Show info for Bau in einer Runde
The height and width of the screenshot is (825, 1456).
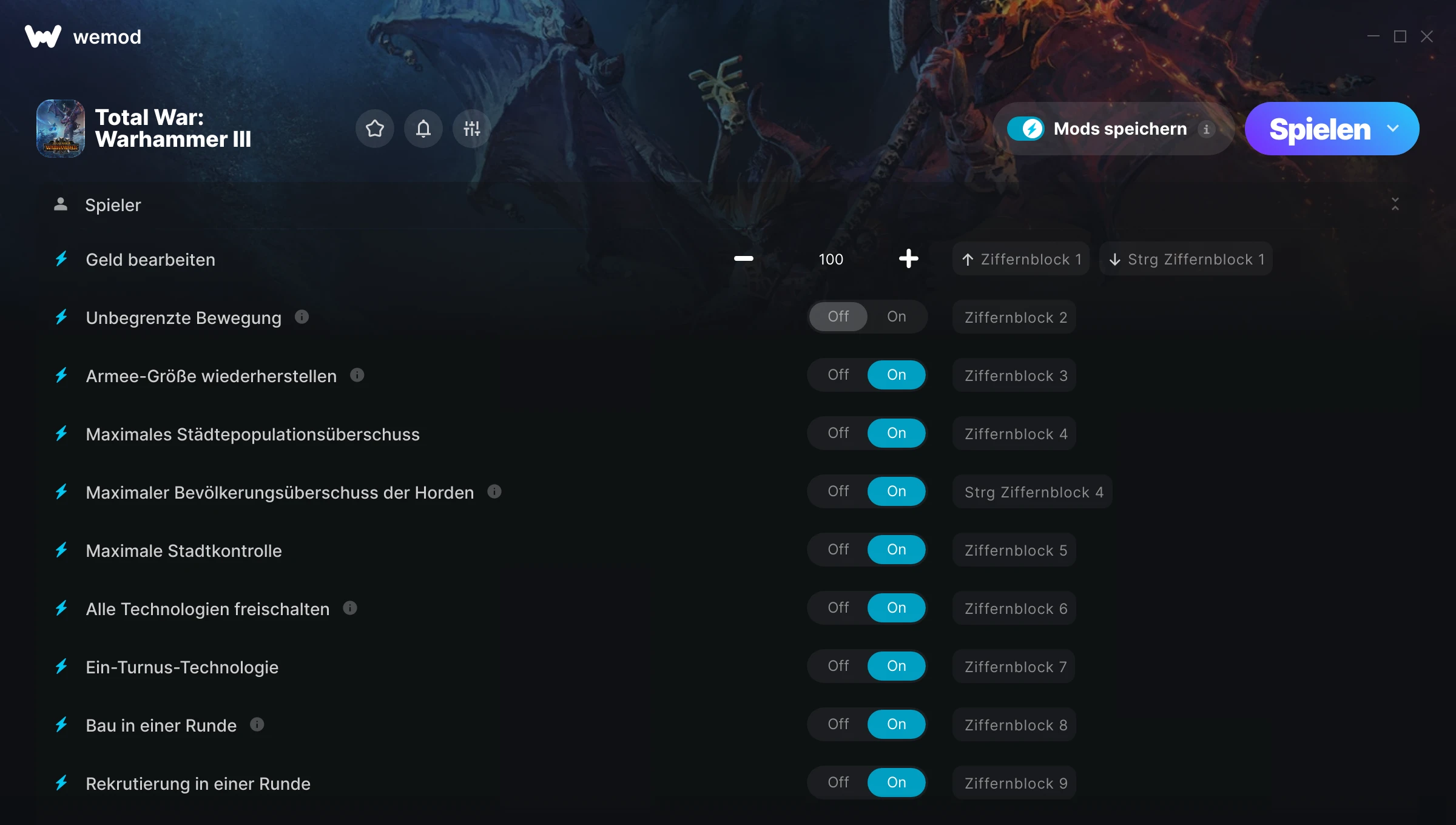pos(257,724)
